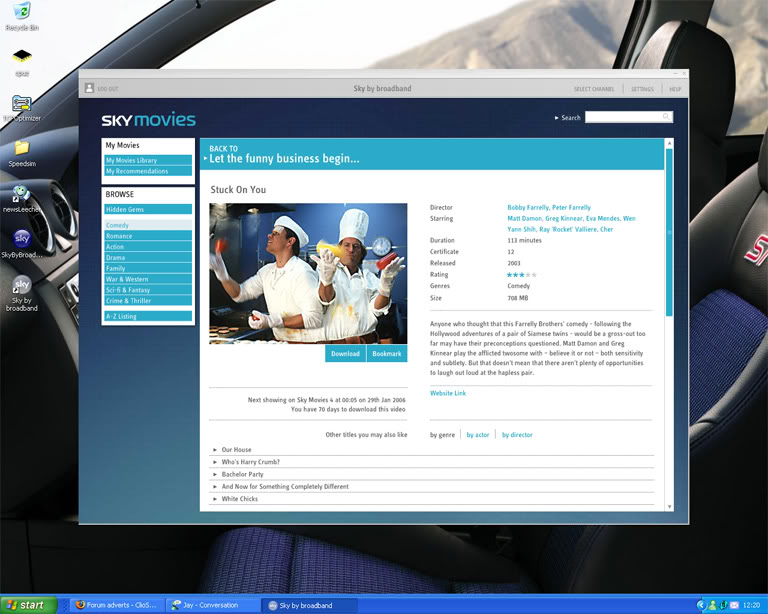768x614 pixels.
Task: Click the user profile icon beside Log Out
Action: [89, 89]
